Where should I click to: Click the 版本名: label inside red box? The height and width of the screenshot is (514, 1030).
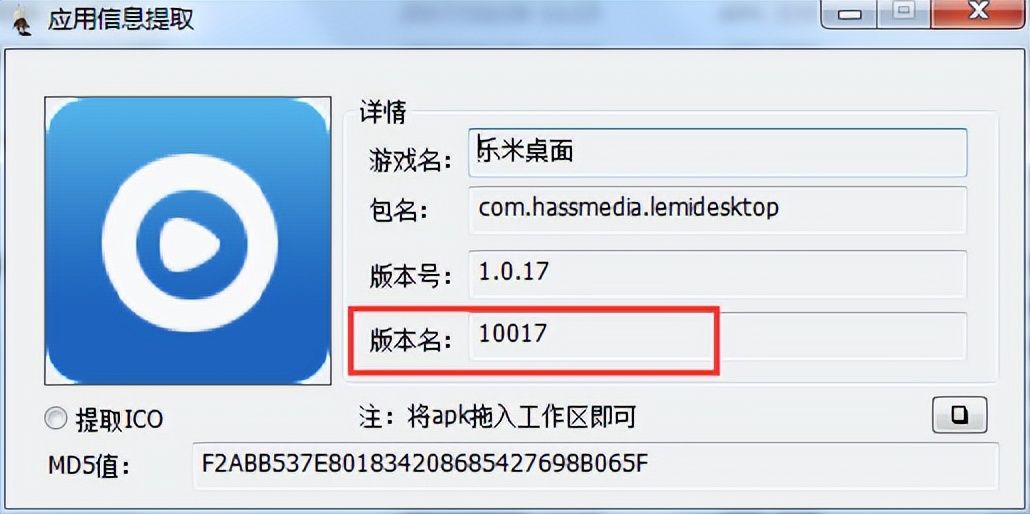410,340
